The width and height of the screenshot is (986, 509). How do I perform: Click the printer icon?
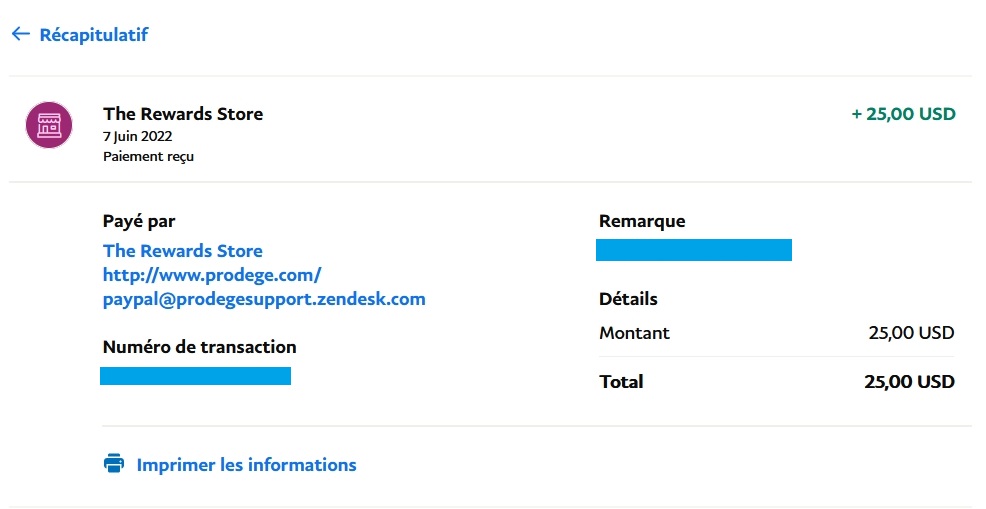tap(114, 463)
